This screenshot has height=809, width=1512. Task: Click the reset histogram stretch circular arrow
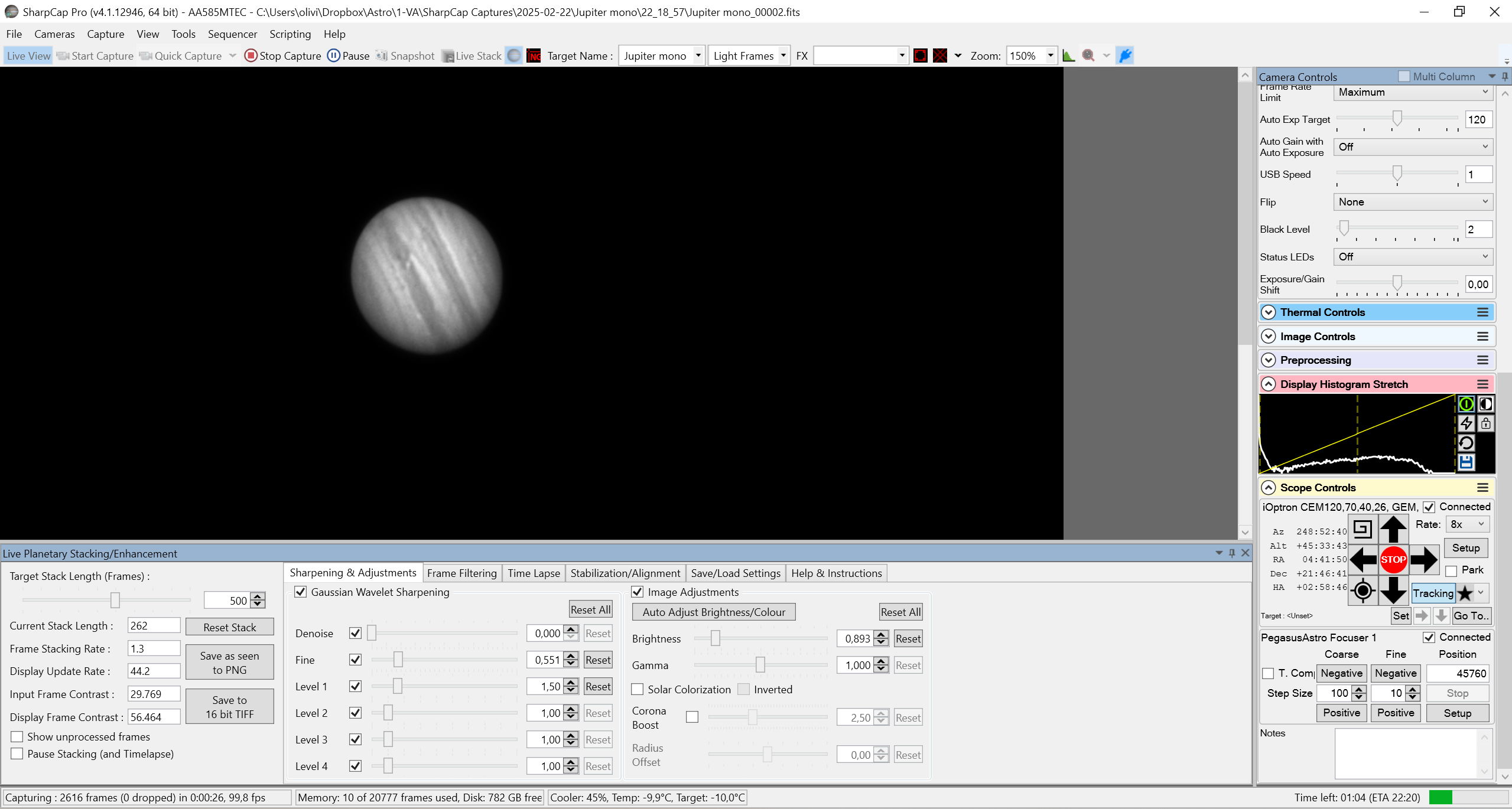pos(1466,443)
